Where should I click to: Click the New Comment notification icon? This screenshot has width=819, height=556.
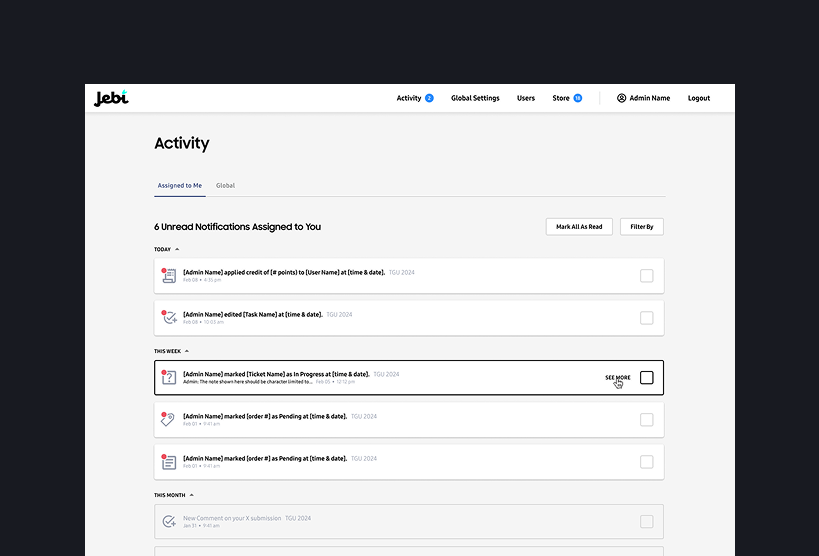[169, 521]
